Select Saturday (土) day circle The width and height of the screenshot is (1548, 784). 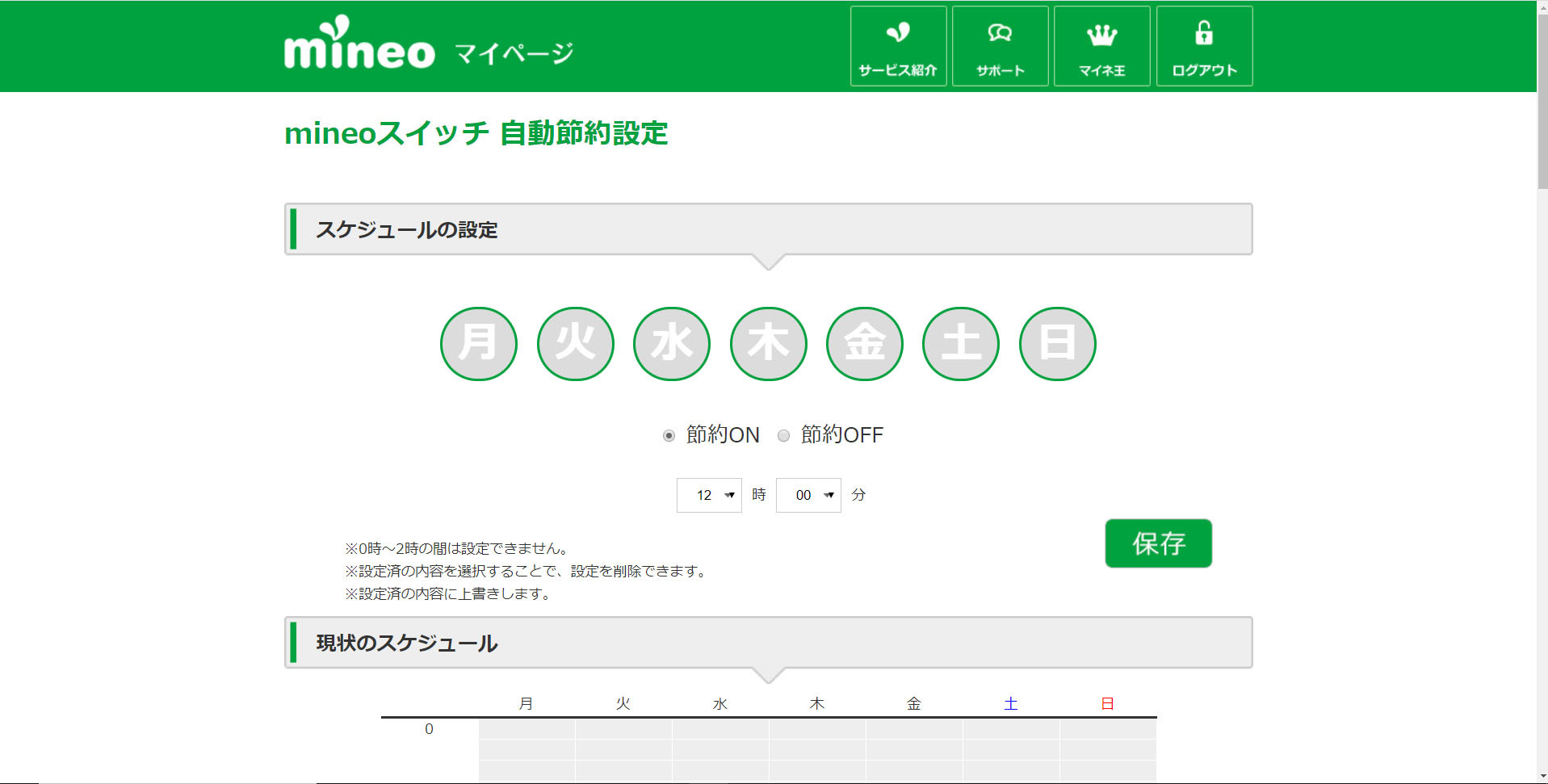[x=961, y=343]
